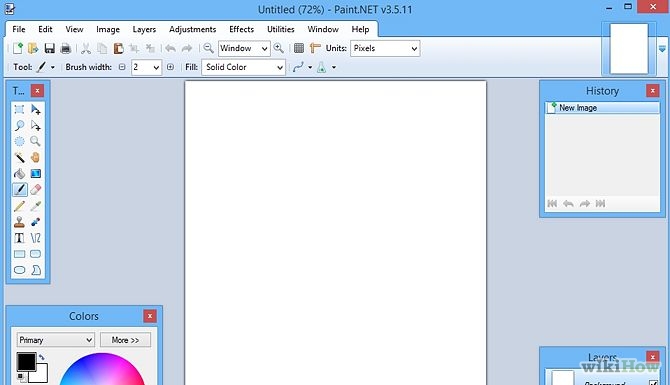The image size is (670, 385).
Task: Select the Line/Curve tool
Action: 35,238
